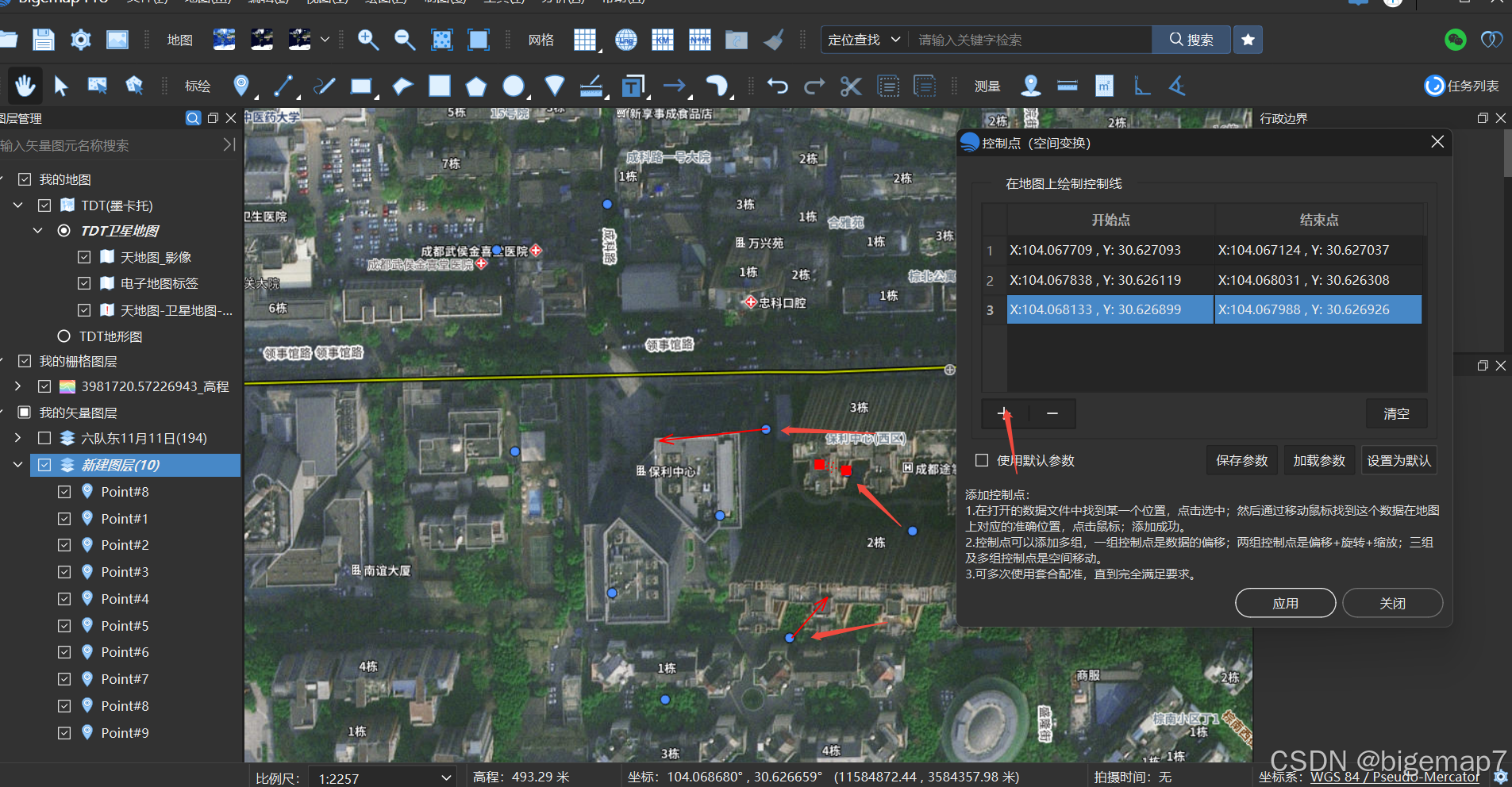Choose the arrow drawing tool
1512x787 pixels.
tap(675, 86)
